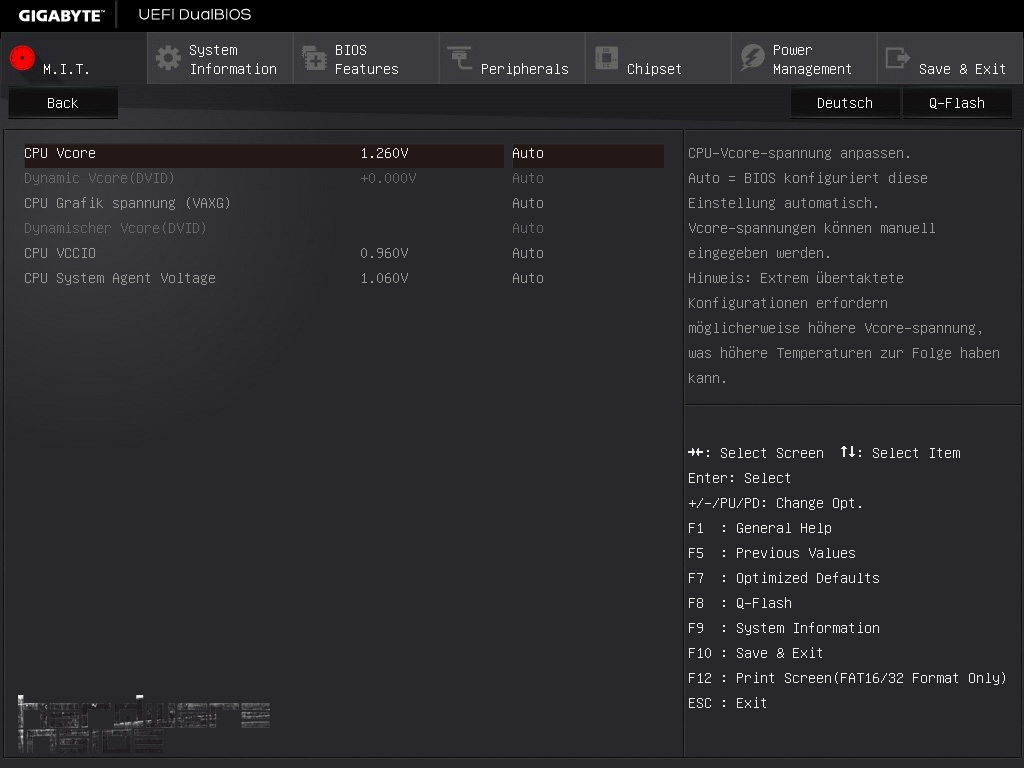Viewport: 1024px width, 768px height.
Task: Select CPU System Agent Voltage label
Action: pyautogui.click(x=120, y=278)
